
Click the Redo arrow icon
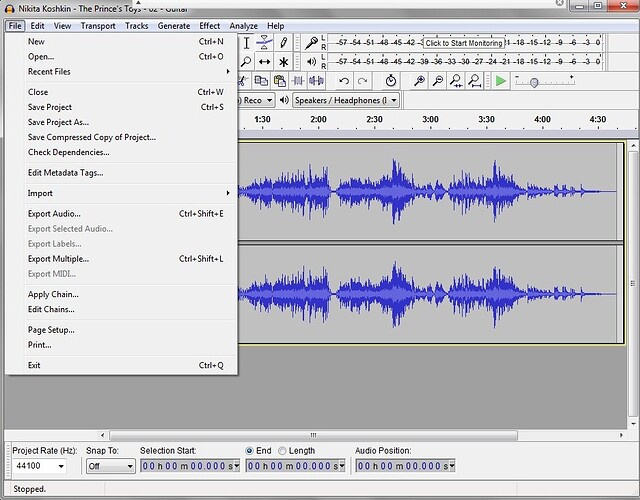(x=362, y=81)
